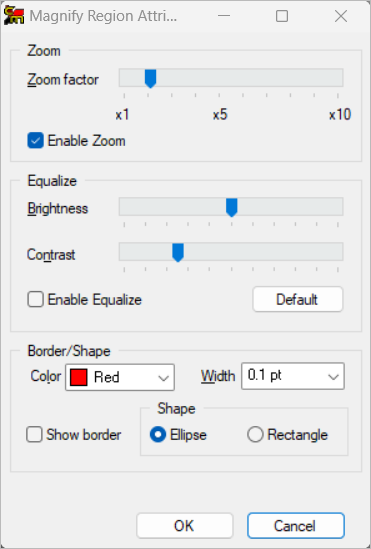Click the red color swatch in Color box
Viewport: 371px width, 549px height.
coord(79,377)
